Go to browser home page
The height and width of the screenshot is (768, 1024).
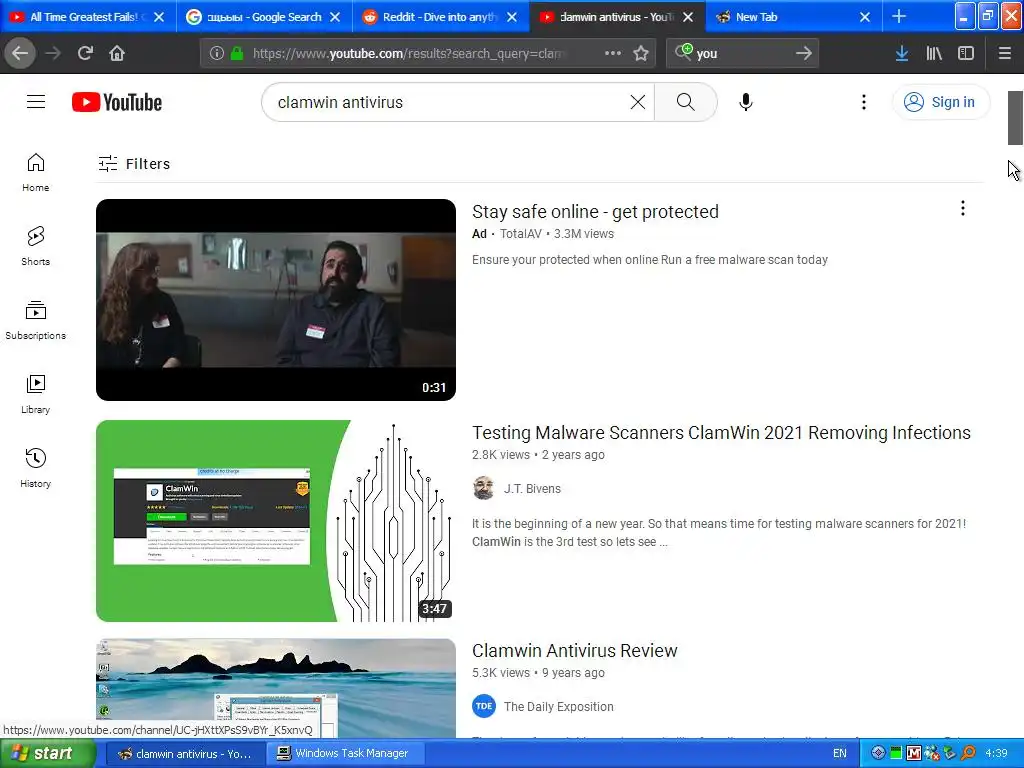coord(117,53)
